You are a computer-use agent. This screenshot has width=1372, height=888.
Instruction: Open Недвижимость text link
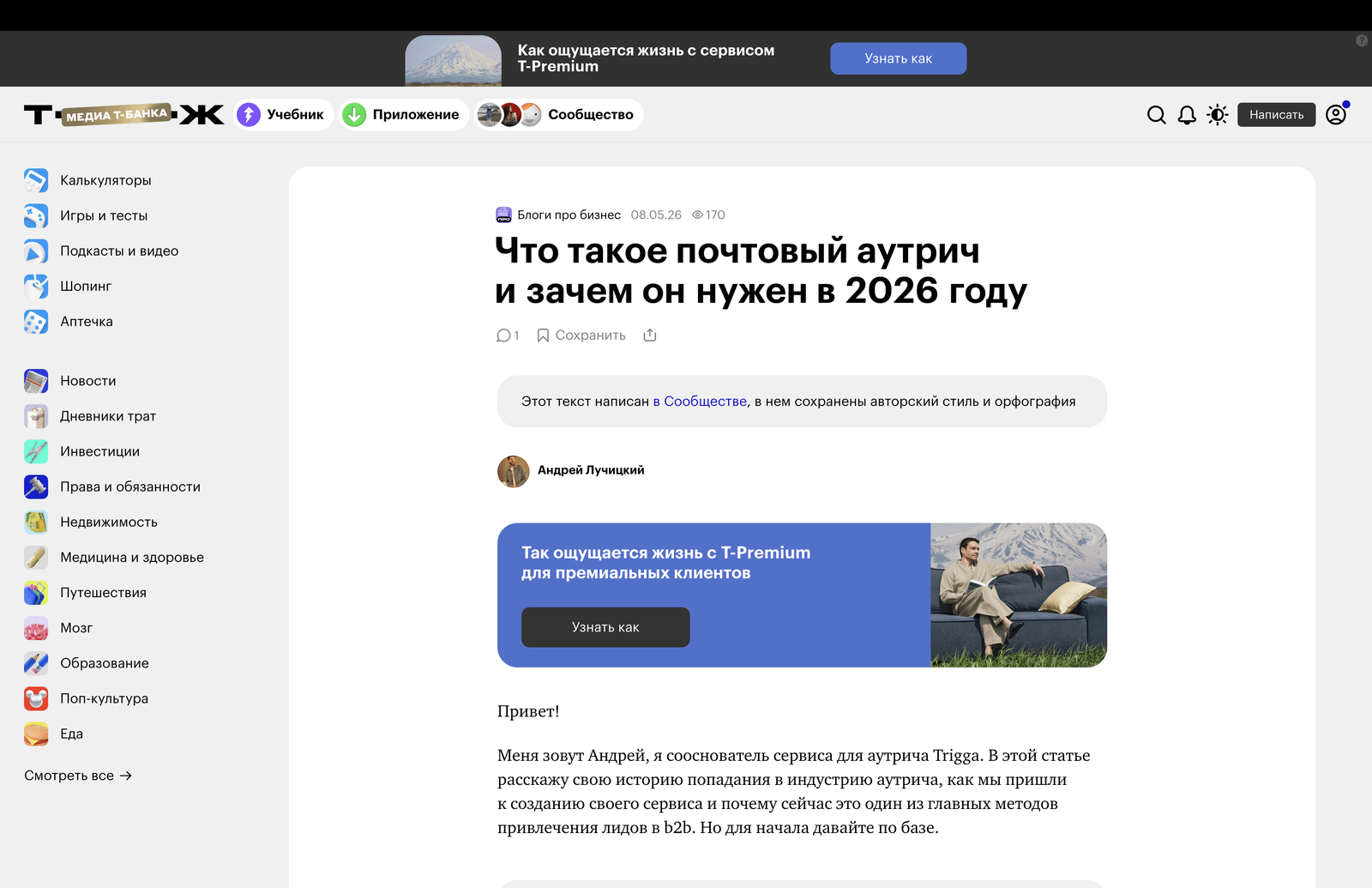point(109,522)
